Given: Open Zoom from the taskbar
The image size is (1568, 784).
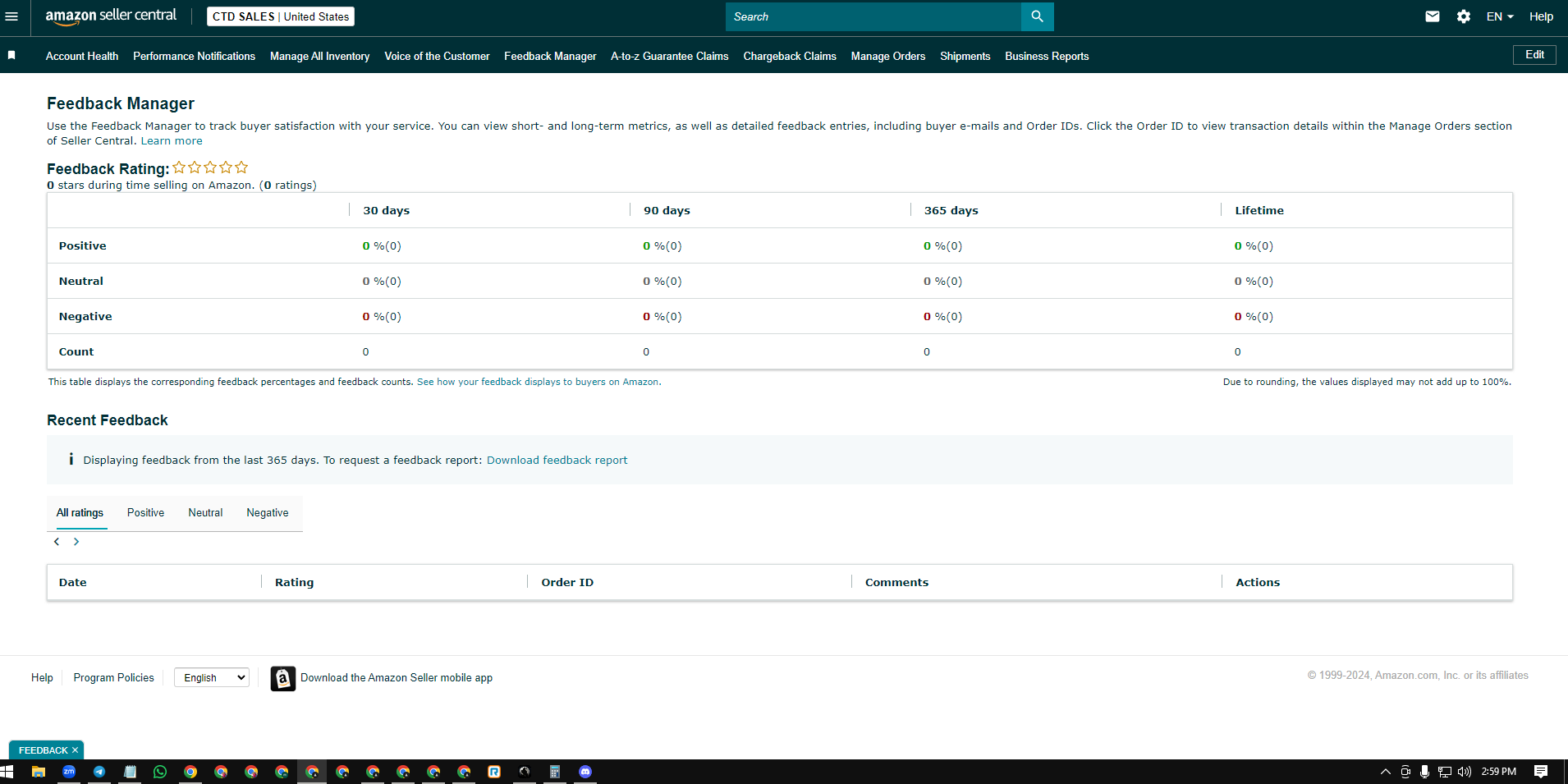Looking at the screenshot, I should tap(69, 772).
